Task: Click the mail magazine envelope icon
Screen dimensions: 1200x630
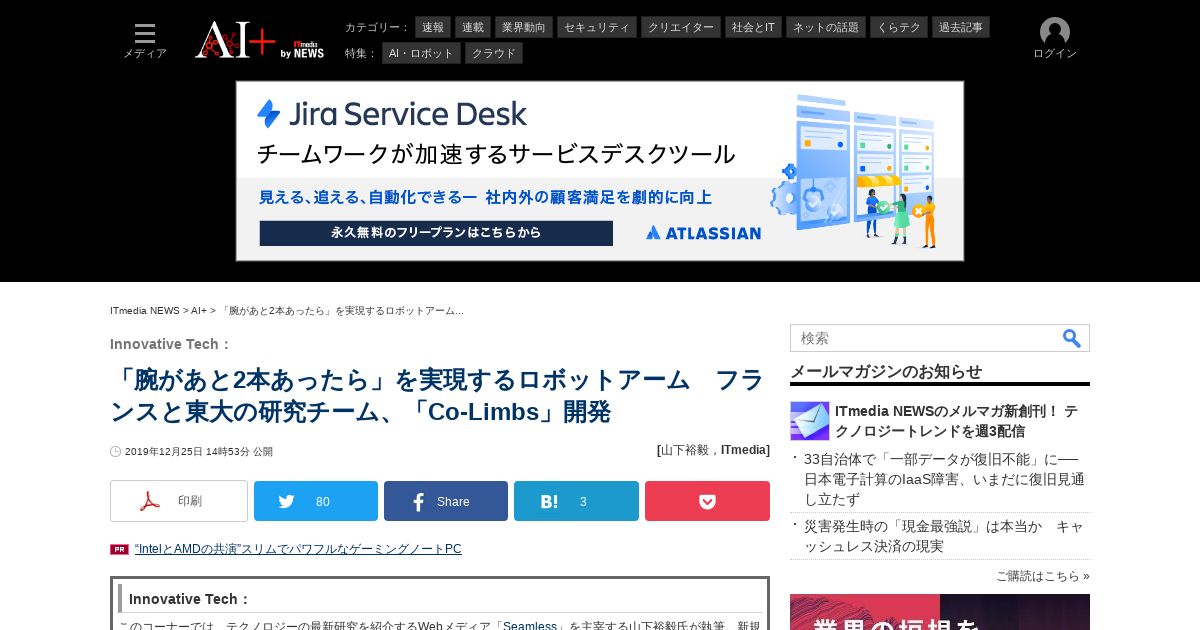Action: [810, 421]
